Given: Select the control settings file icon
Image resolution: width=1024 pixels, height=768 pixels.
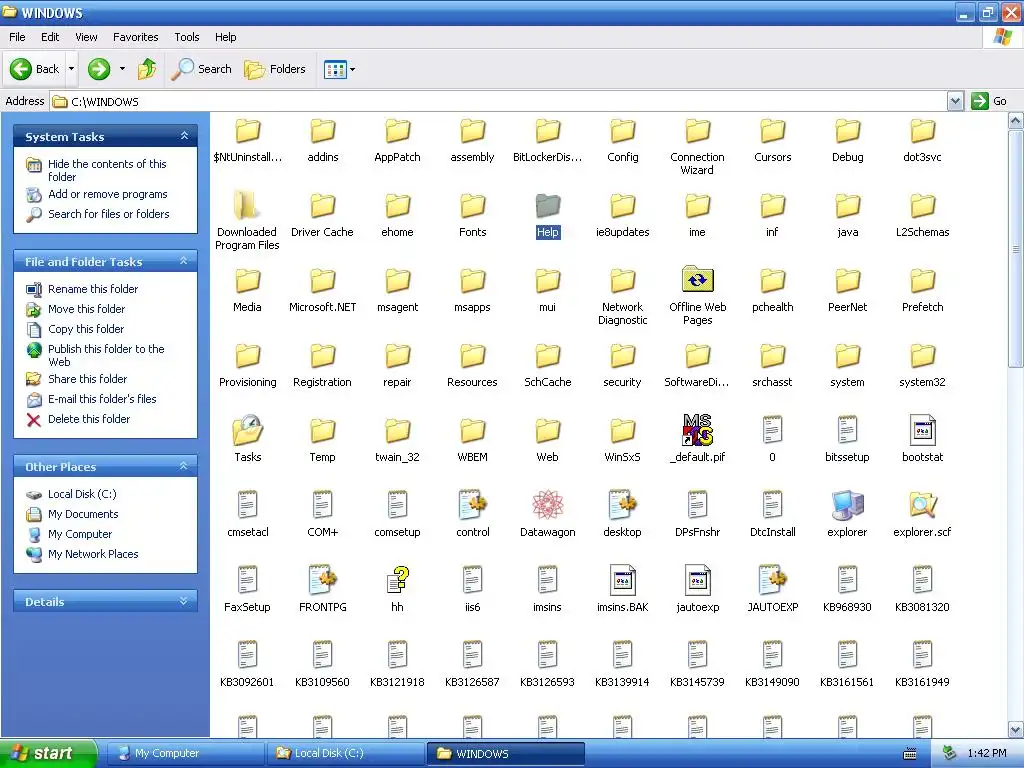Looking at the screenshot, I should 473,505.
